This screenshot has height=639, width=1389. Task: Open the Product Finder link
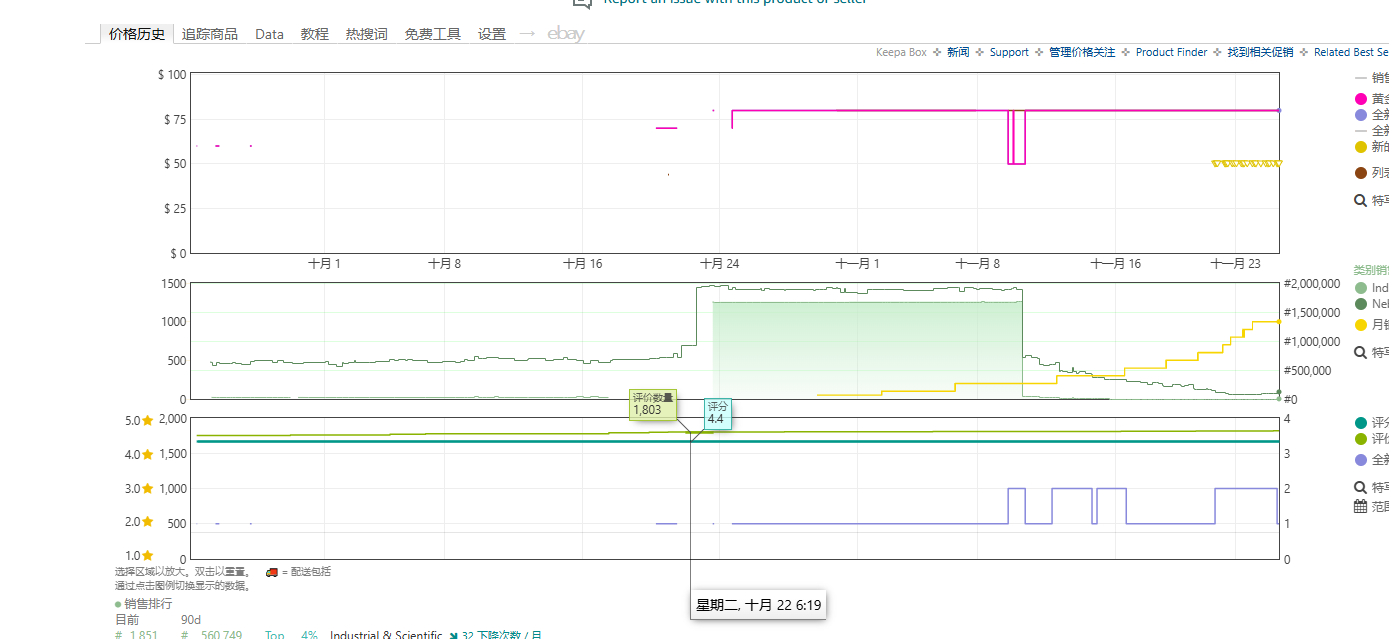[1172, 52]
